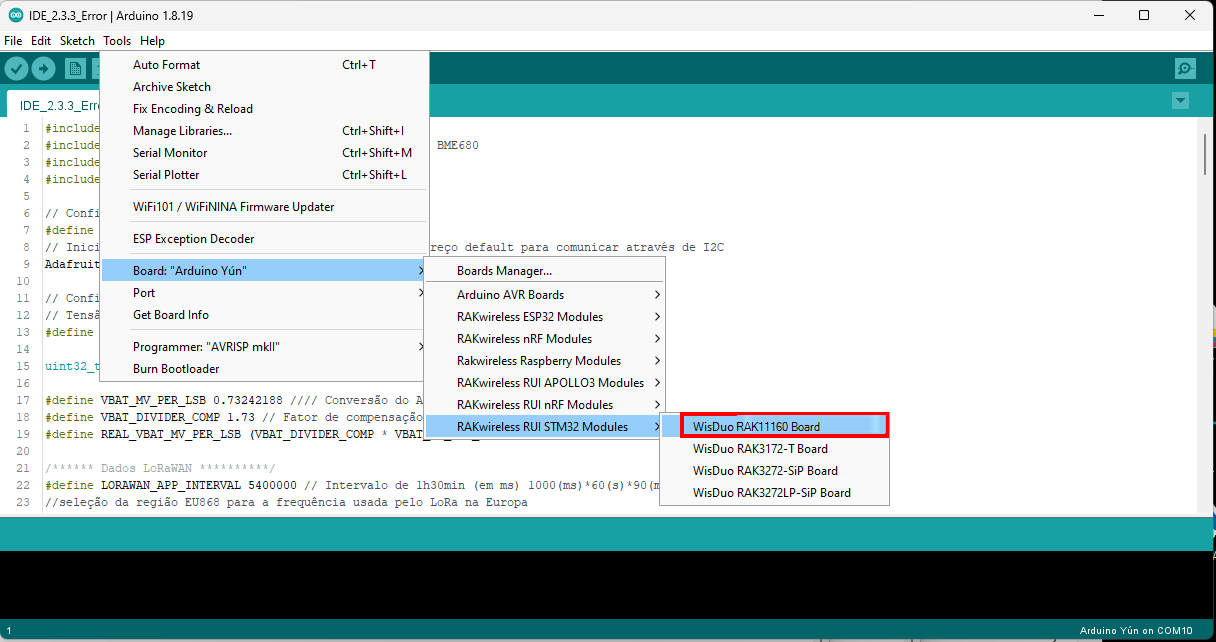Click Get Board Info

tap(265, 315)
